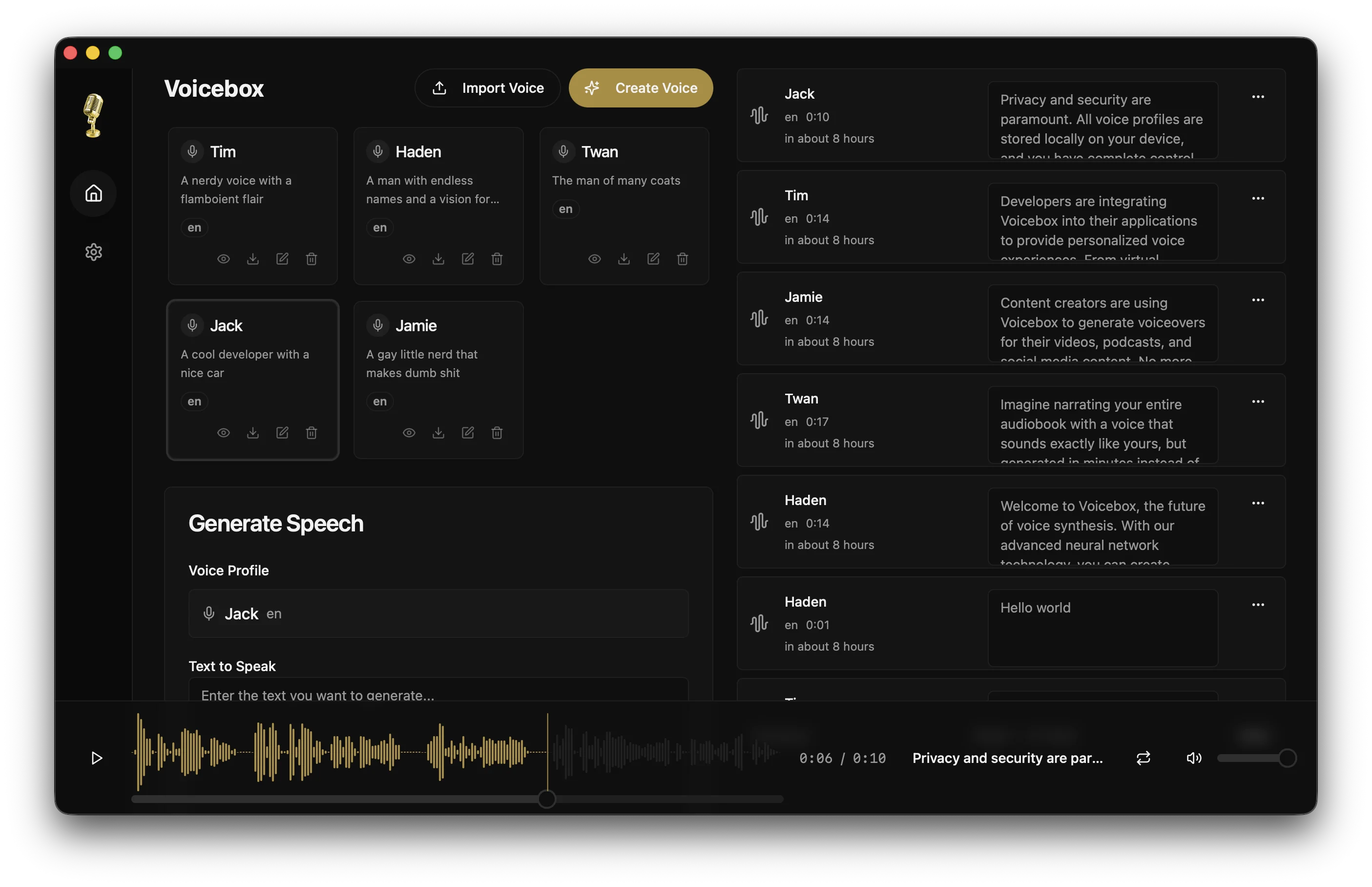This screenshot has width=1372, height=887.
Task: Toggle preview eye on Jamie card
Action: point(409,433)
